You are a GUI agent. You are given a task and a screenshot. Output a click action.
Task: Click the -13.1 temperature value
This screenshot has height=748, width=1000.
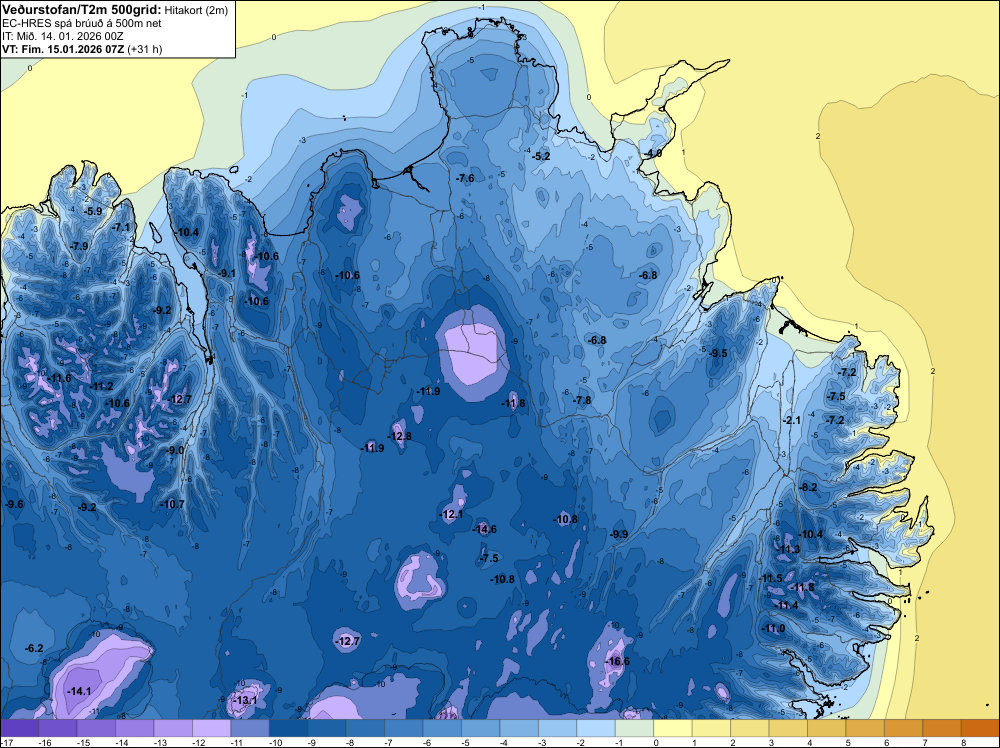[246, 700]
